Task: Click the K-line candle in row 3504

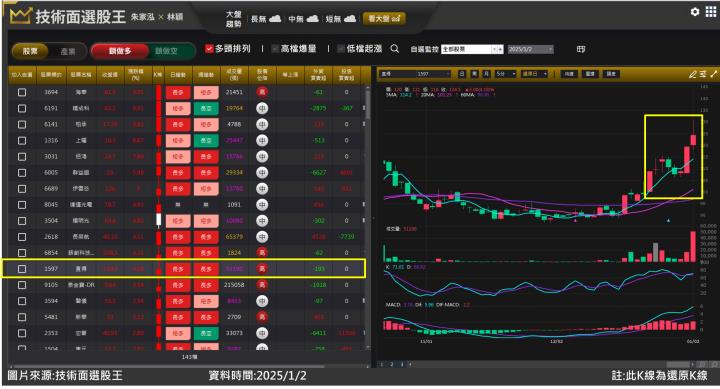Action: pos(158,220)
